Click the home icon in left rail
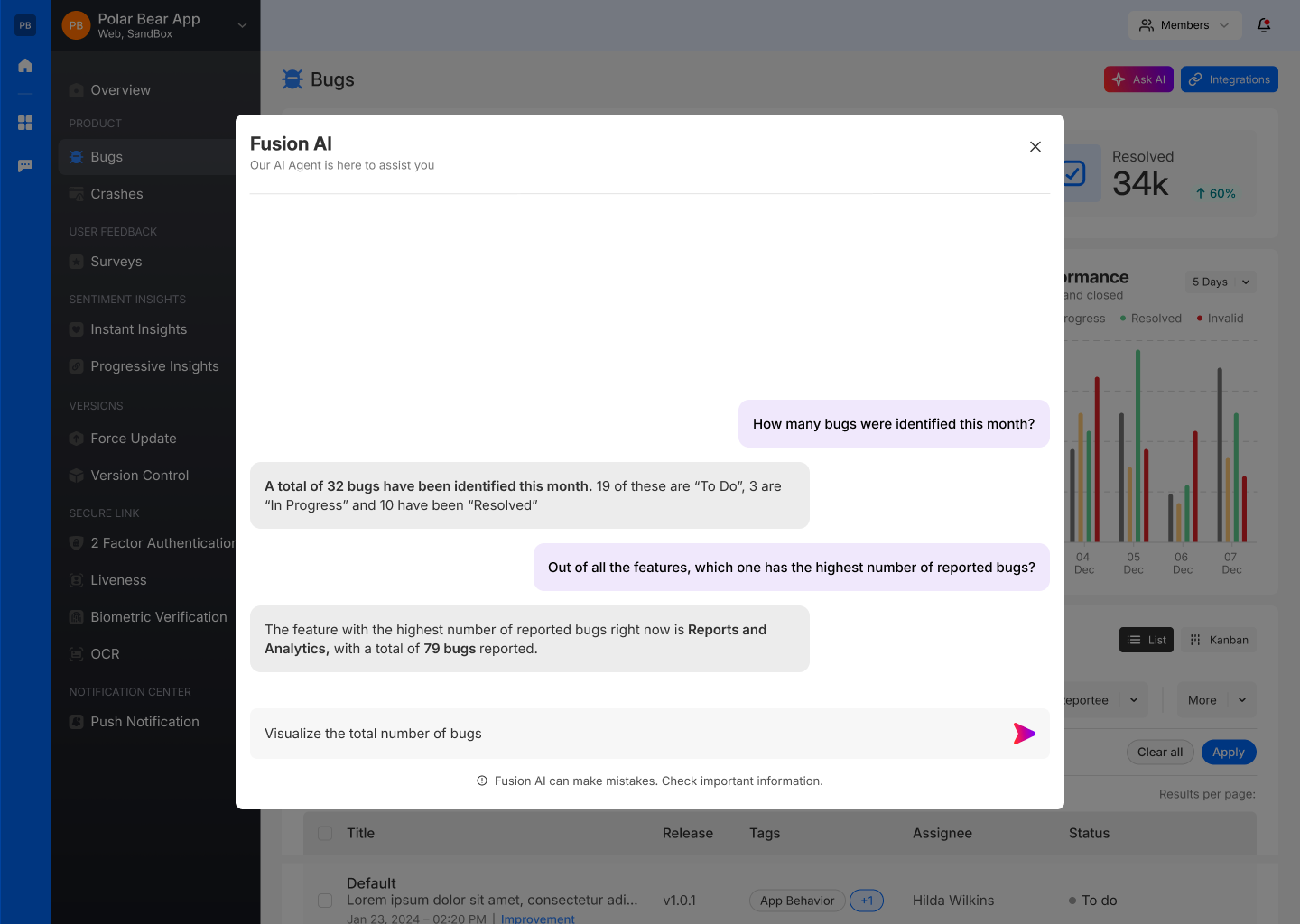Image resolution: width=1300 pixels, height=924 pixels. click(x=25, y=66)
